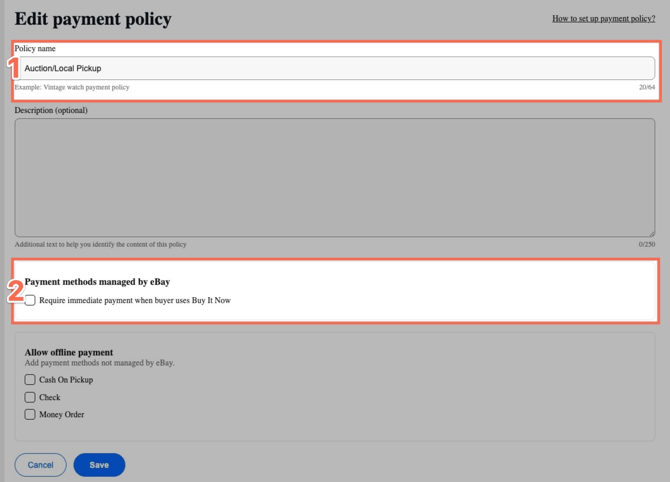
Task: Click the 'Payment methods managed by eBay' heading
Action: point(97,282)
